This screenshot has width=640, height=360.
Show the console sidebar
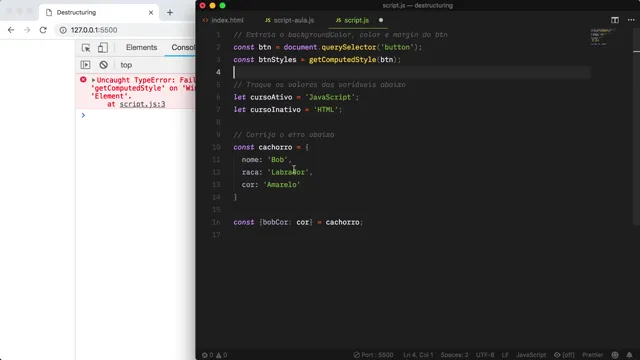[x=85, y=65]
